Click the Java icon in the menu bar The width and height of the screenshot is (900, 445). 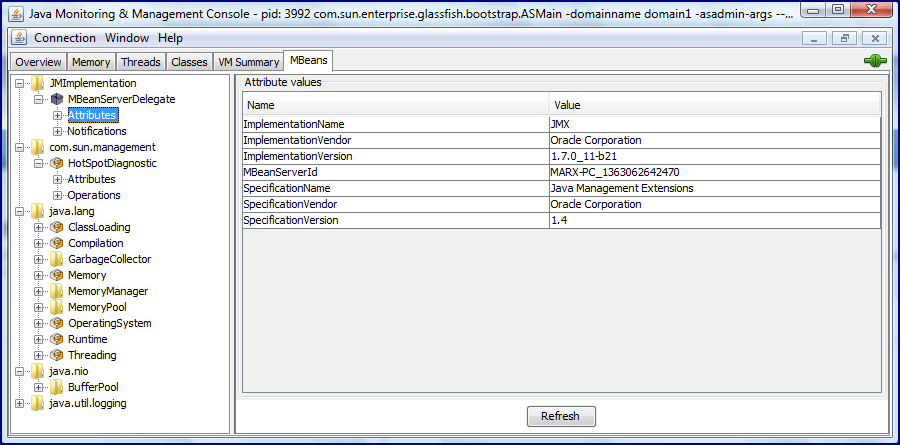[19, 38]
